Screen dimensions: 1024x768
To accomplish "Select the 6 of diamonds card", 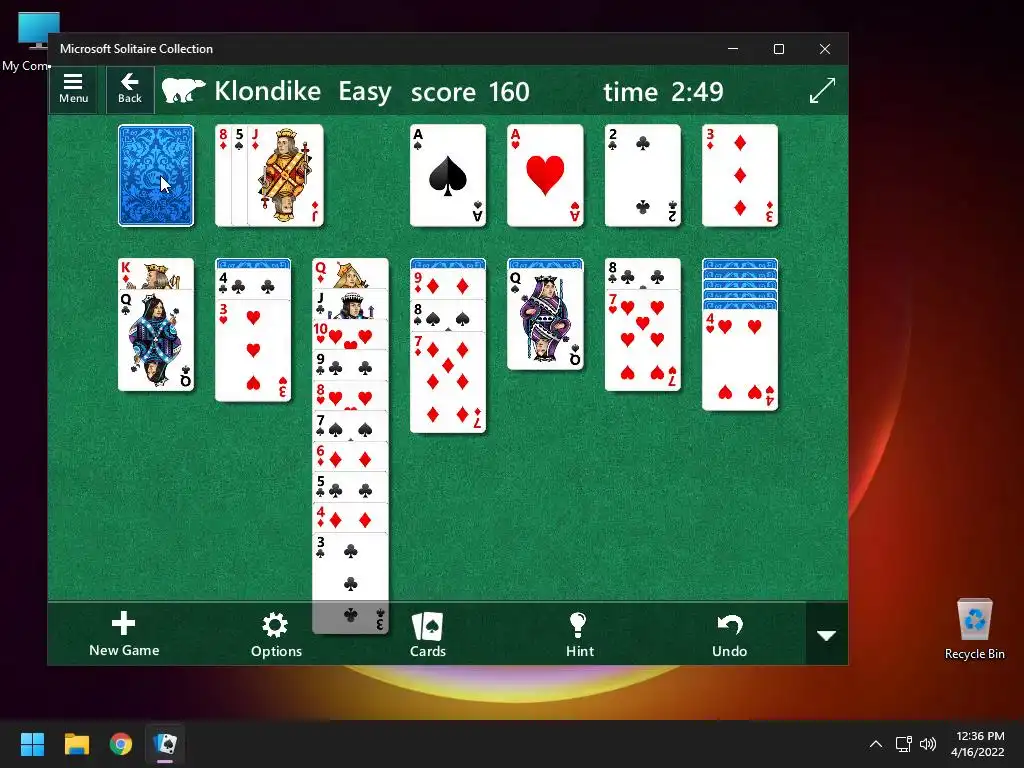I will click(351, 457).
